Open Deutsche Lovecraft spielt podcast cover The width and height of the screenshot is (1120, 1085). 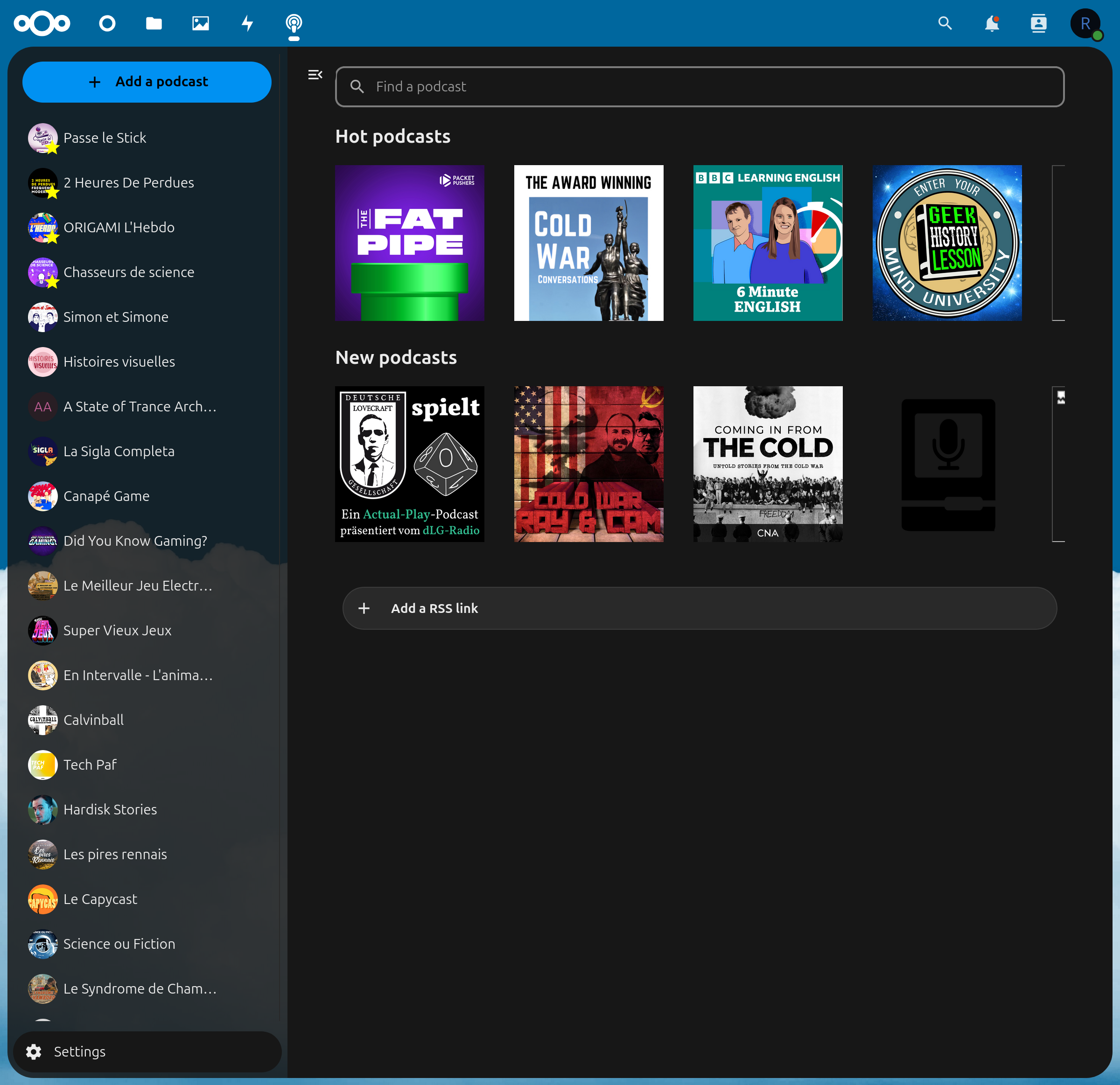click(x=410, y=464)
